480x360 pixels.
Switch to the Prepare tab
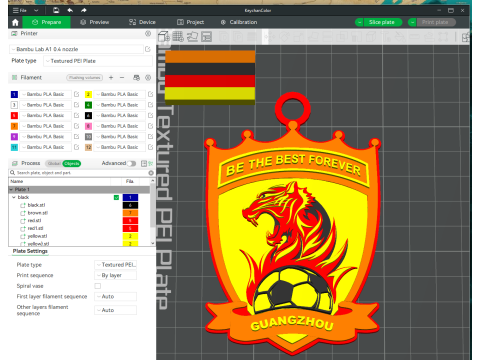[x=47, y=22]
